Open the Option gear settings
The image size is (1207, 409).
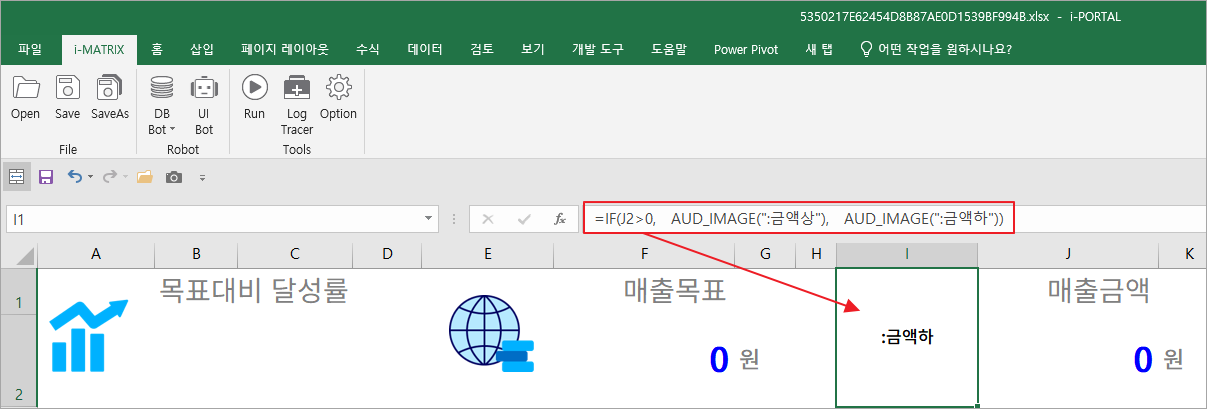[x=338, y=97]
